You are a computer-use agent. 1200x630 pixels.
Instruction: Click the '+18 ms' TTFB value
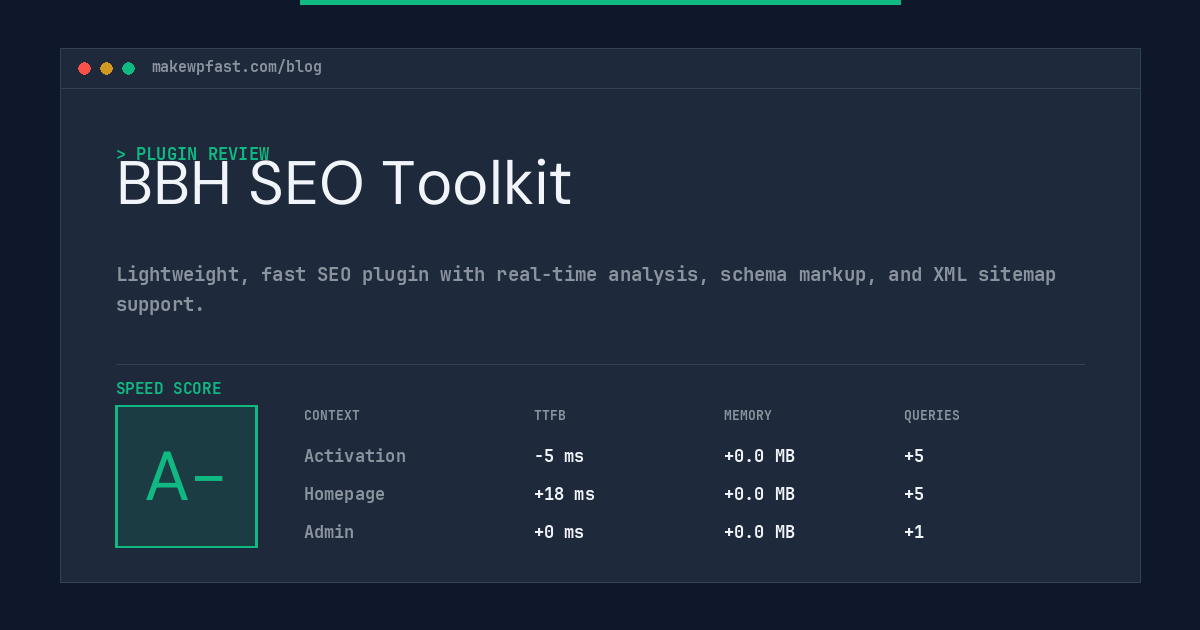pos(564,494)
